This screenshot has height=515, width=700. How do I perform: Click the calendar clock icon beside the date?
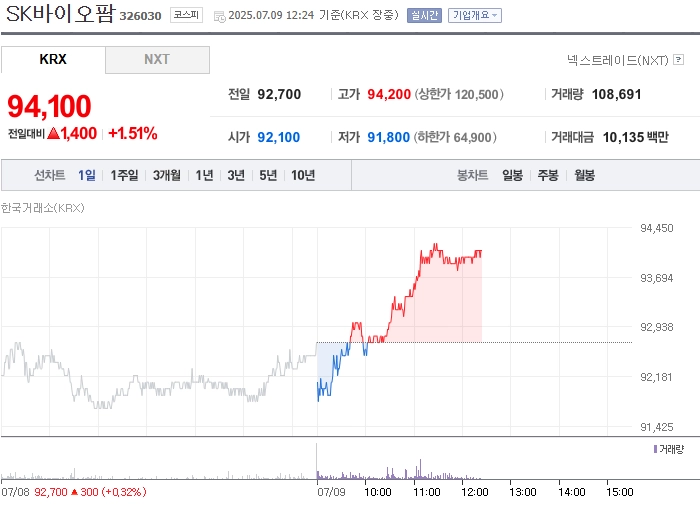219,17
